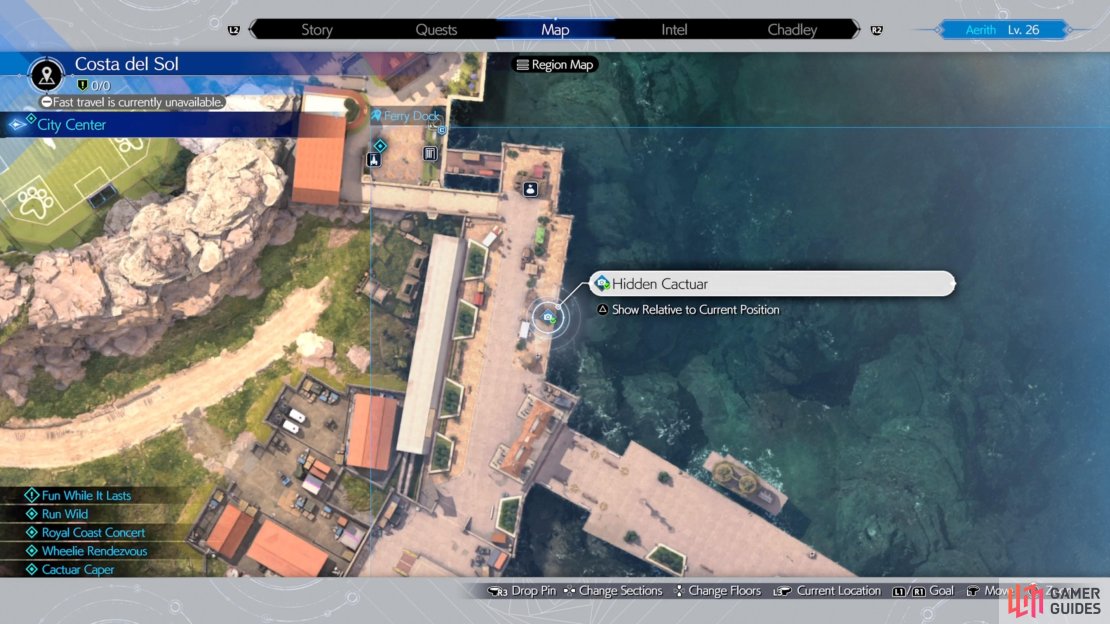The image size is (1110, 624).
Task: Select the Wheelie Rendezvous quest
Action: 94,551
